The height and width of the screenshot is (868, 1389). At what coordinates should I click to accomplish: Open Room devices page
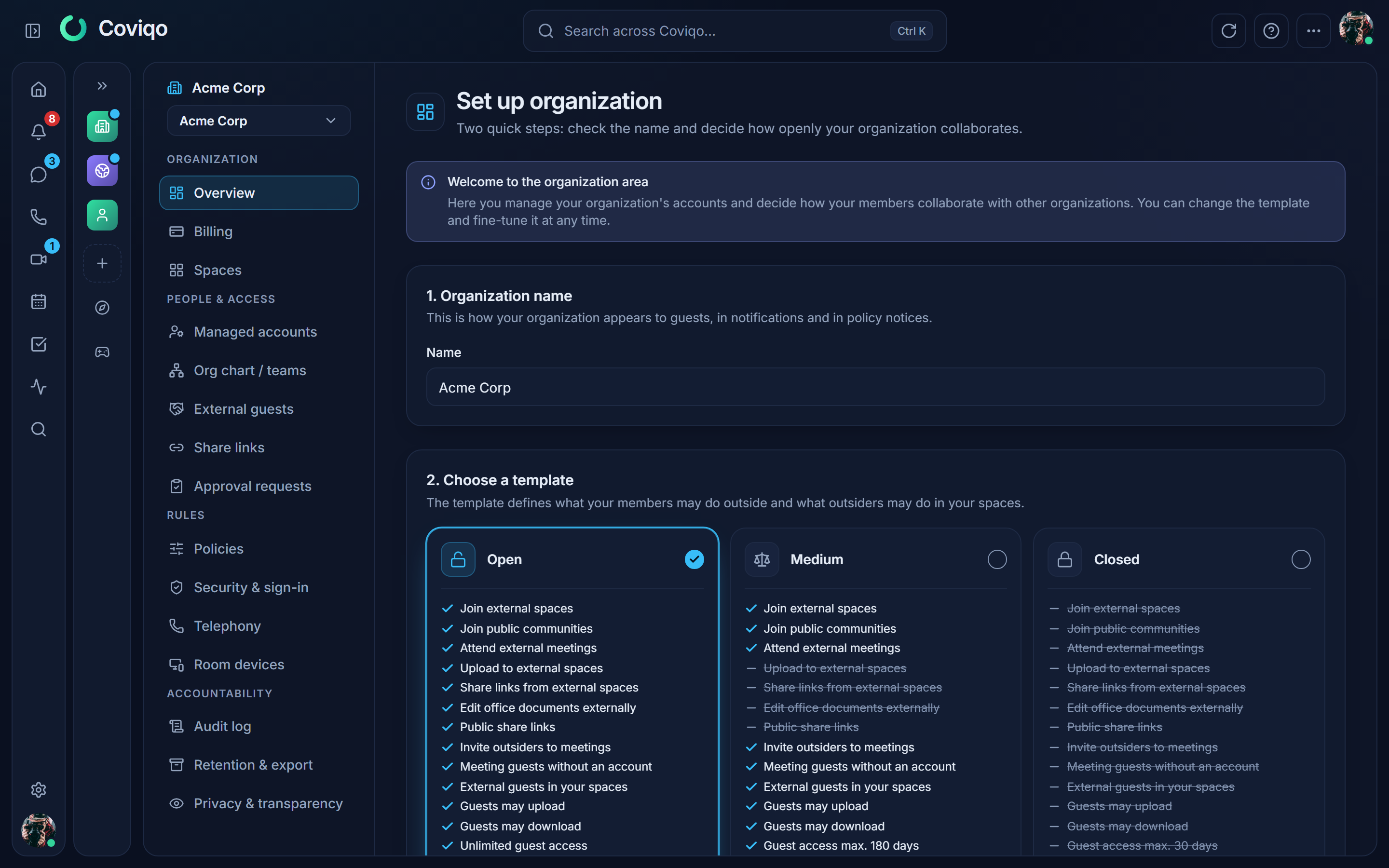pos(259,664)
